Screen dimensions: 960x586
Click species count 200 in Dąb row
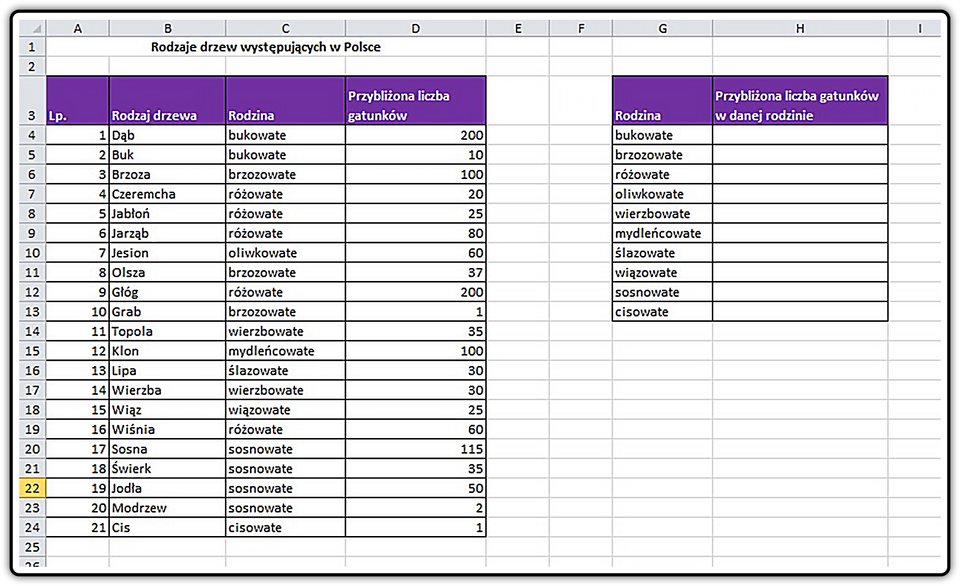click(416, 135)
